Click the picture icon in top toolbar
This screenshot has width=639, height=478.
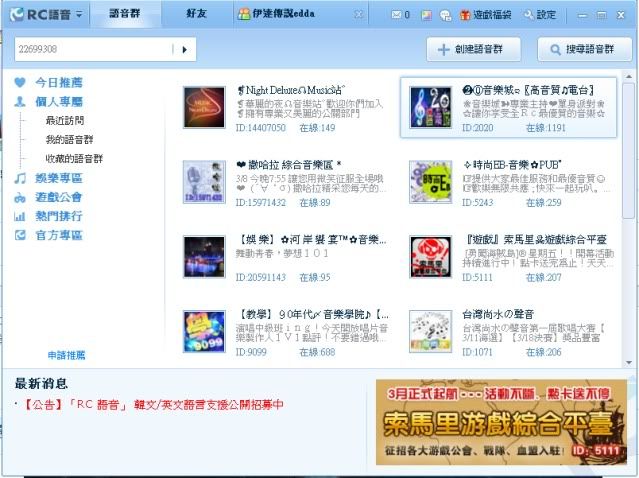click(x=426, y=15)
